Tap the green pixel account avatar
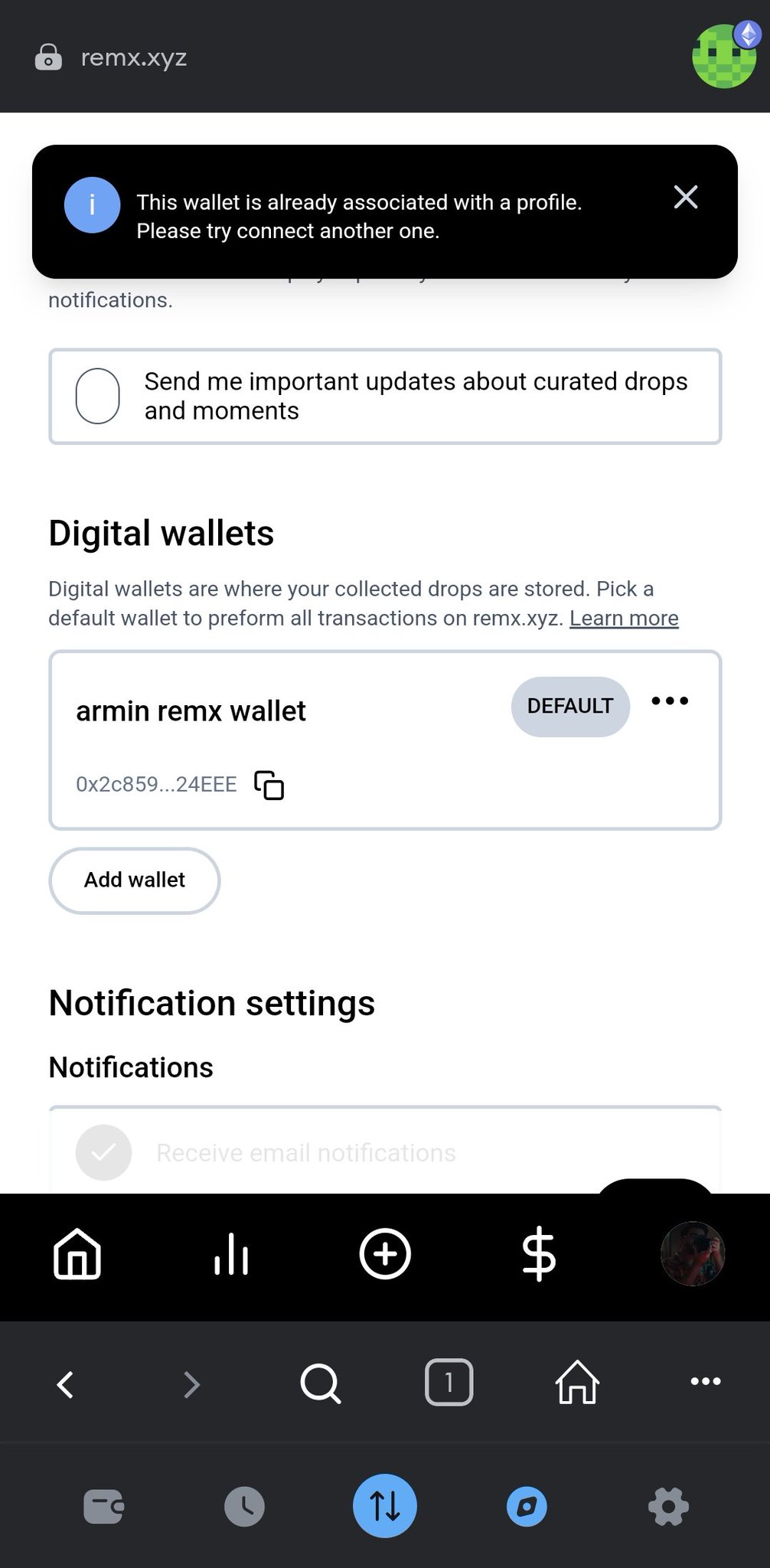The width and height of the screenshot is (770, 1568). coord(723,57)
